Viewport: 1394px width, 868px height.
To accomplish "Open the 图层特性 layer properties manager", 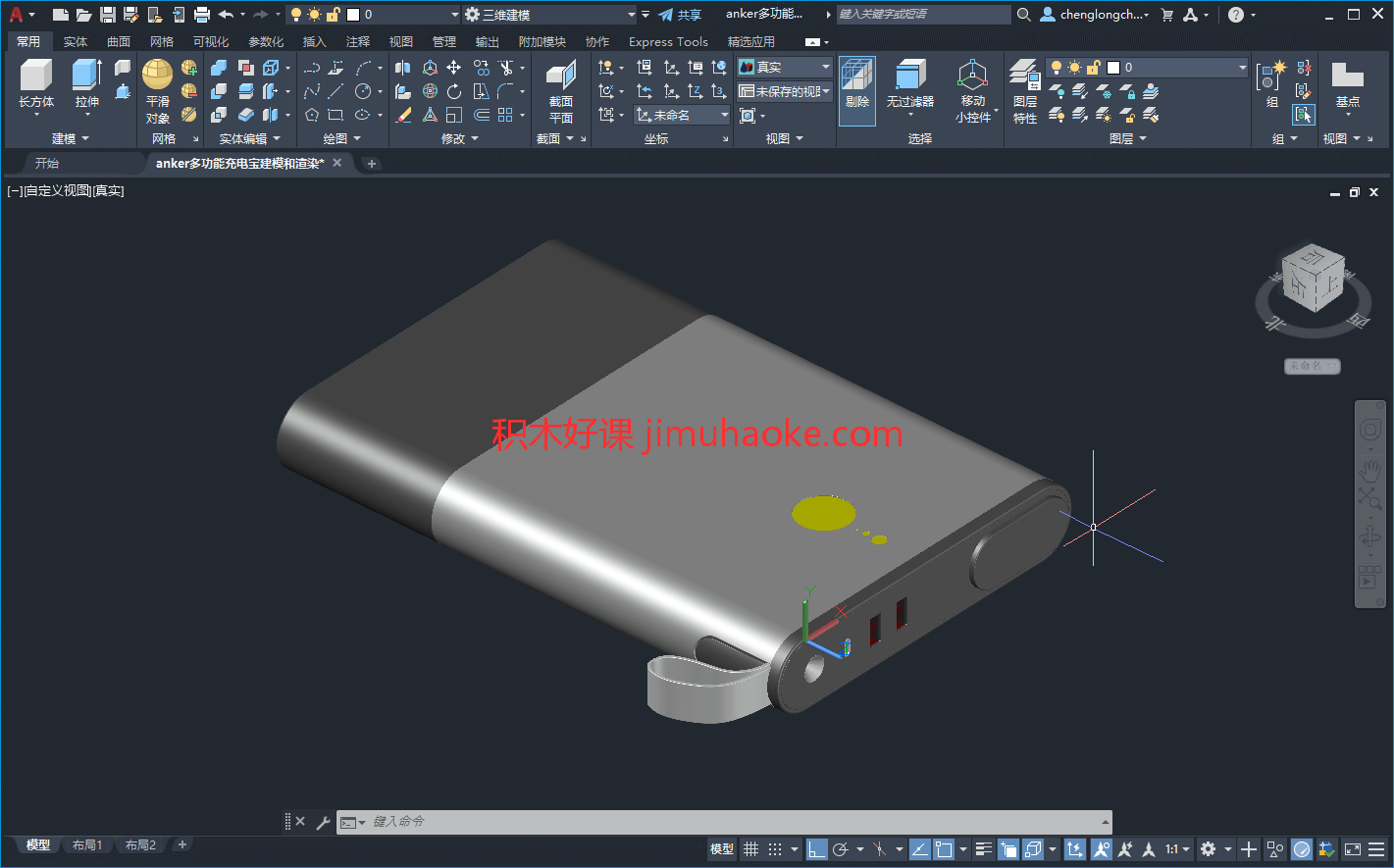I will pyautogui.click(x=1025, y=90).
